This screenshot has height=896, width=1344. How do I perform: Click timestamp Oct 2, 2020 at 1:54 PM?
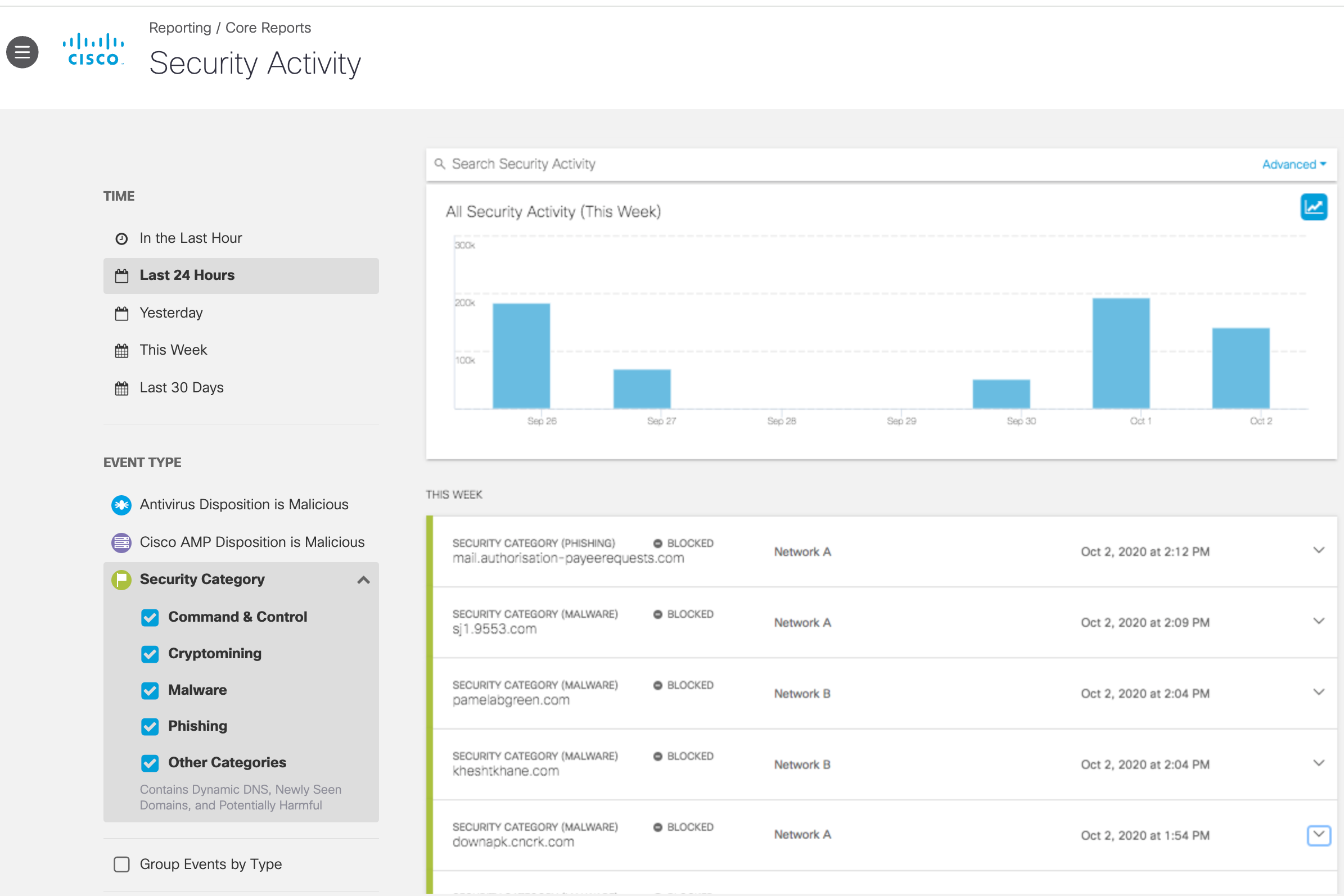1145,836
